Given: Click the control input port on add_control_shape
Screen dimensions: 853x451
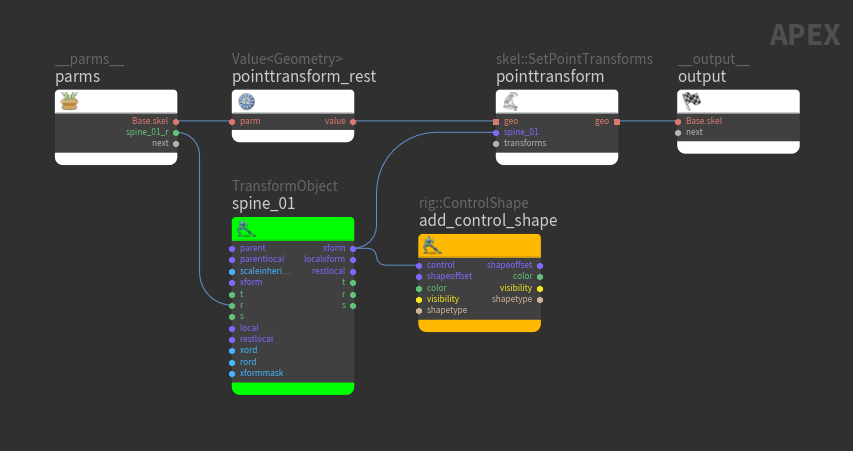Looking at the screenshot, I should coord(419,265).
